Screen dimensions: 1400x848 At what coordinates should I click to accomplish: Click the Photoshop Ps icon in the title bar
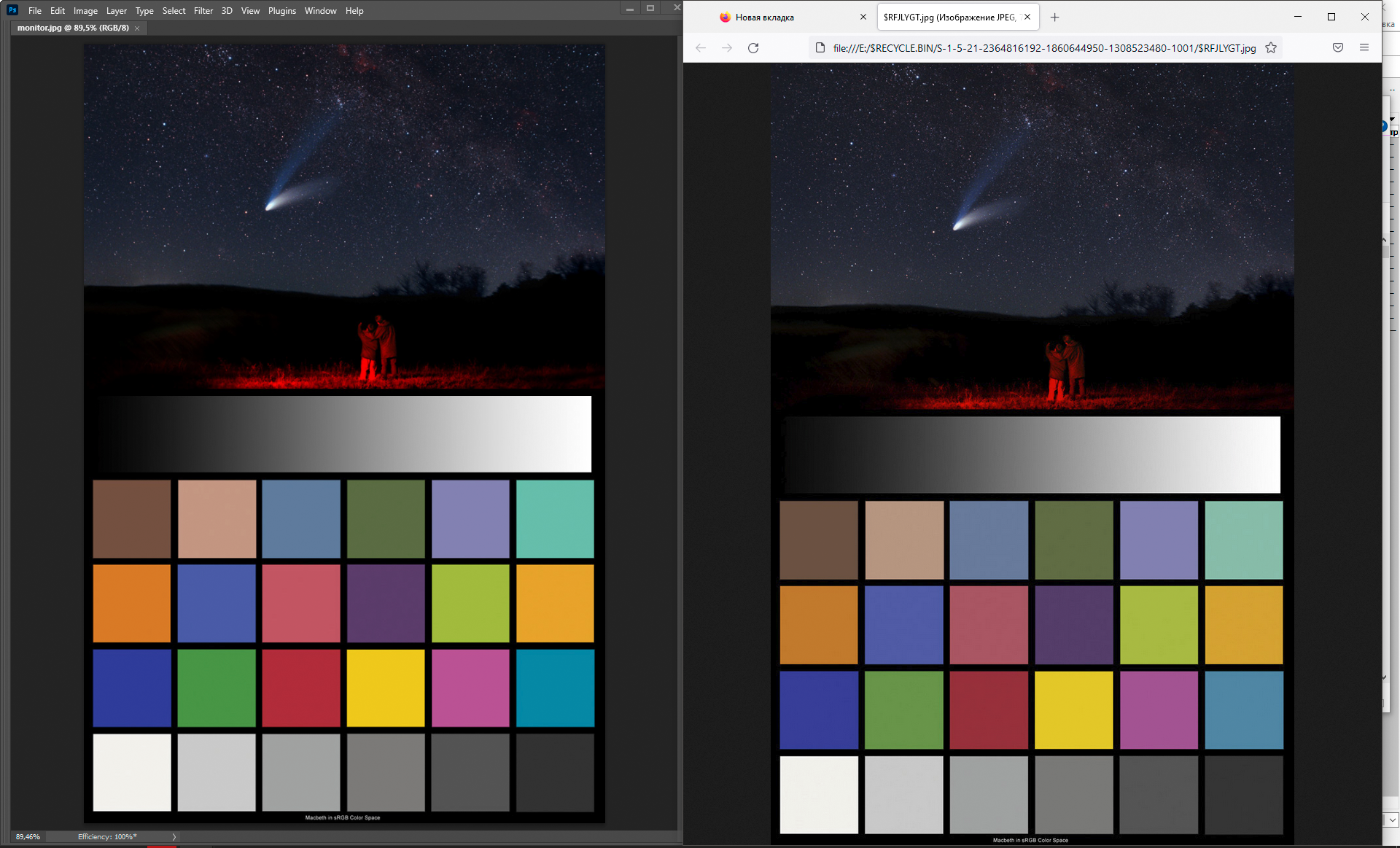pos(11,10)
